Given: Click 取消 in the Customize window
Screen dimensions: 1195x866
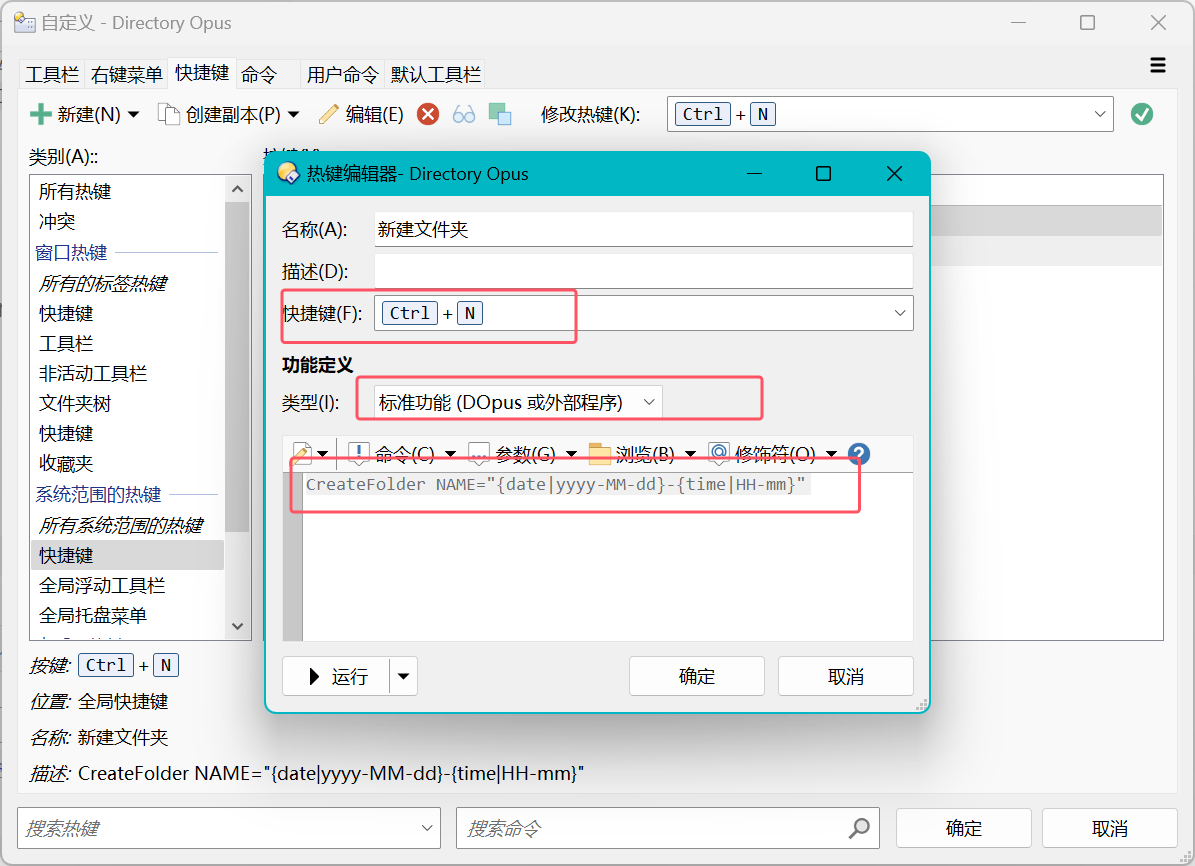Looking at the screenshot, I should 1110,828.
